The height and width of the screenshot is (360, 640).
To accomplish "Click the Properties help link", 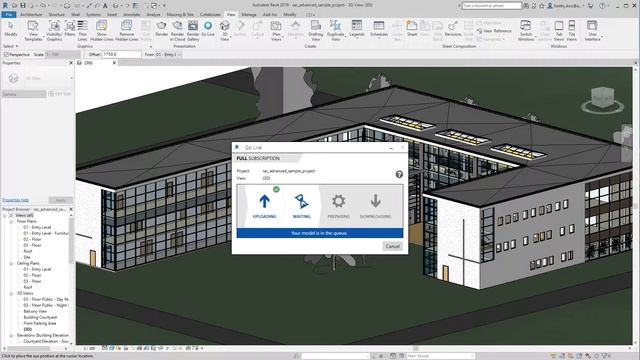I will (x=16, y=200).
